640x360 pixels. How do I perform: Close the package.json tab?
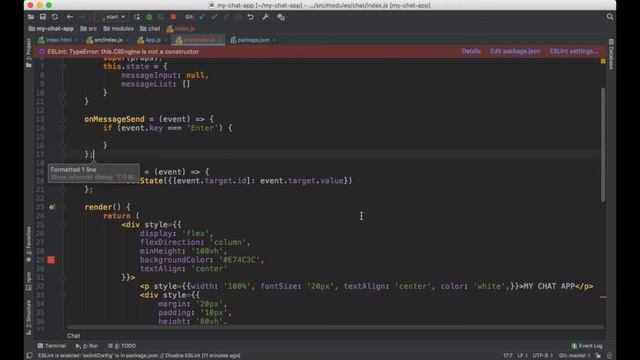tap(275, 40)
